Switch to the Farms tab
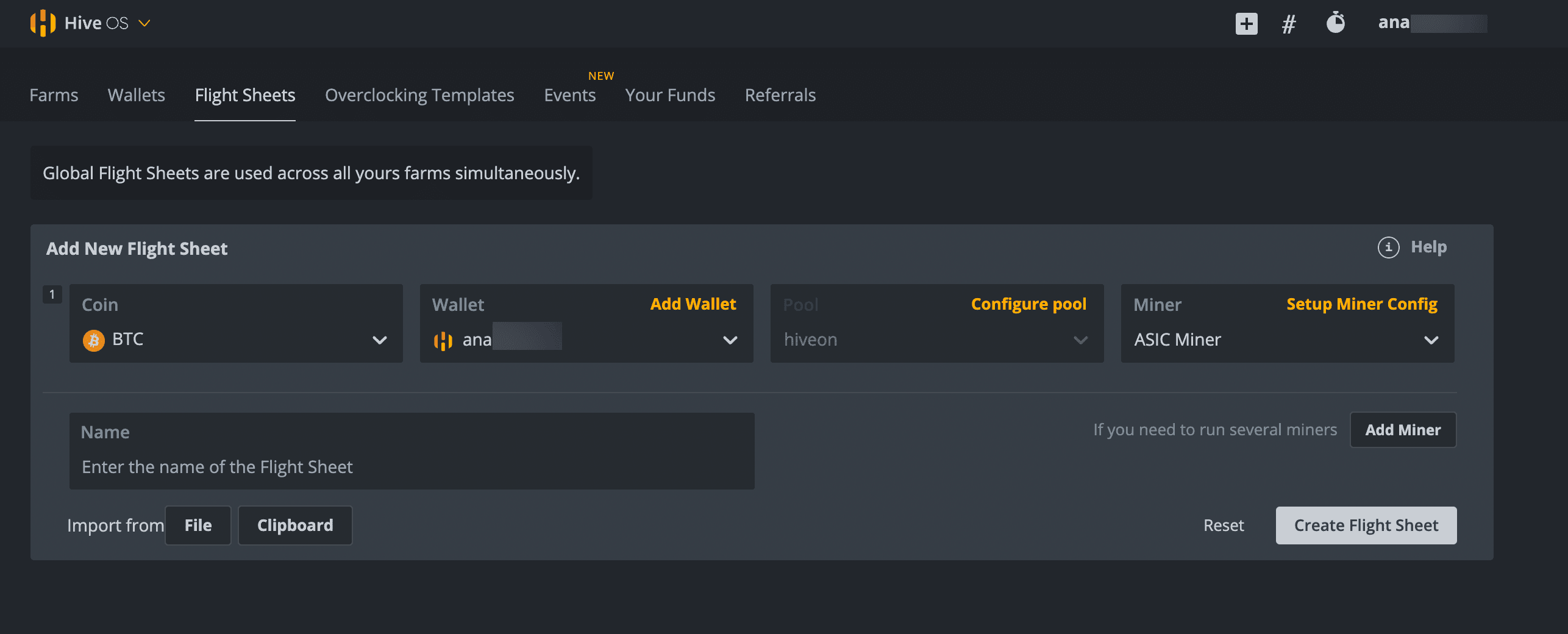This screenshot has width=1568, height=634. (54, 95)
